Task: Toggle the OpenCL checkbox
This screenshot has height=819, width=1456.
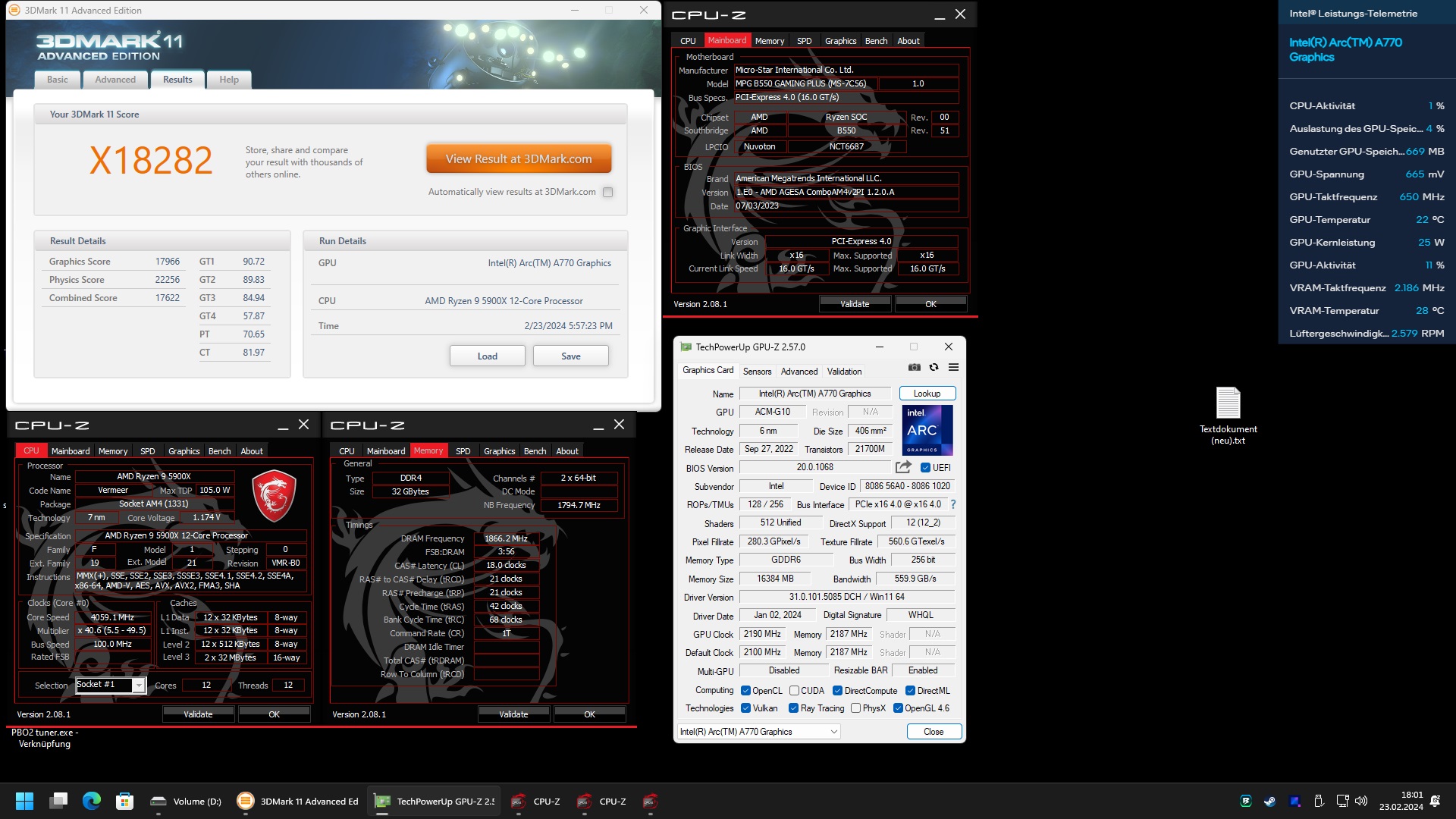Action: [x=745, y=691]
